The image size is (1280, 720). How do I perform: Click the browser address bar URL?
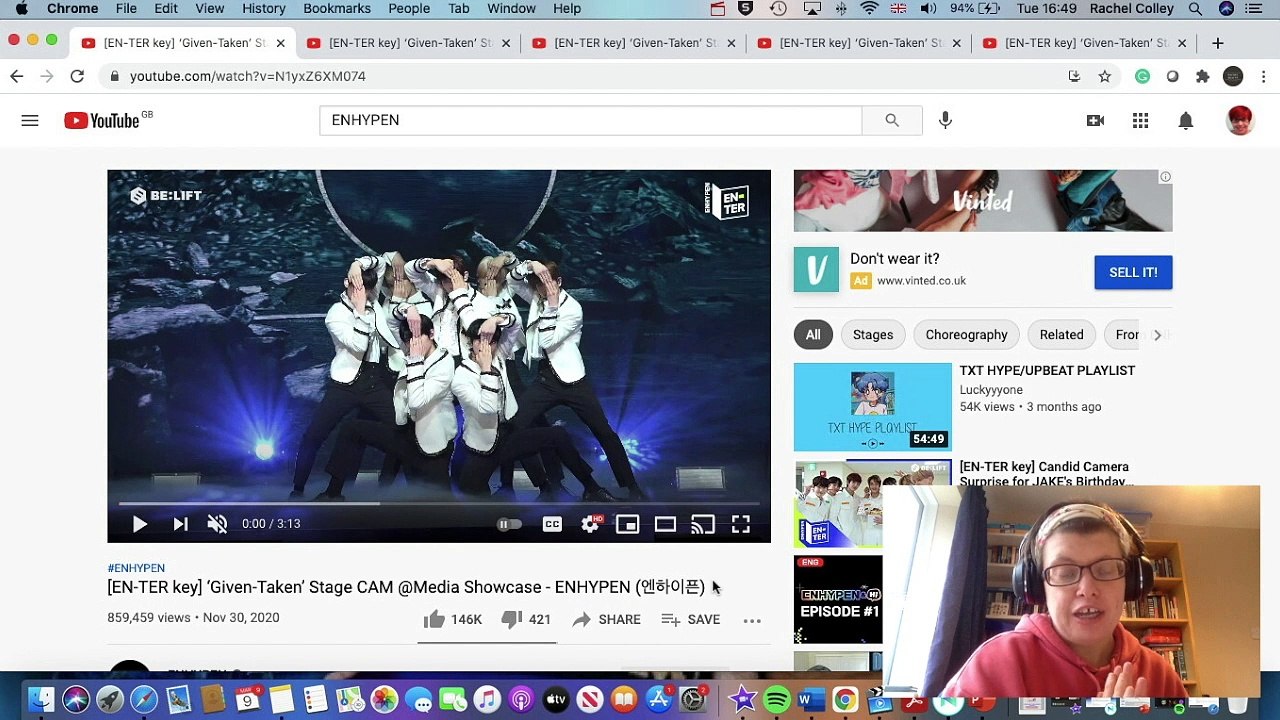click(x=247, y=76)
